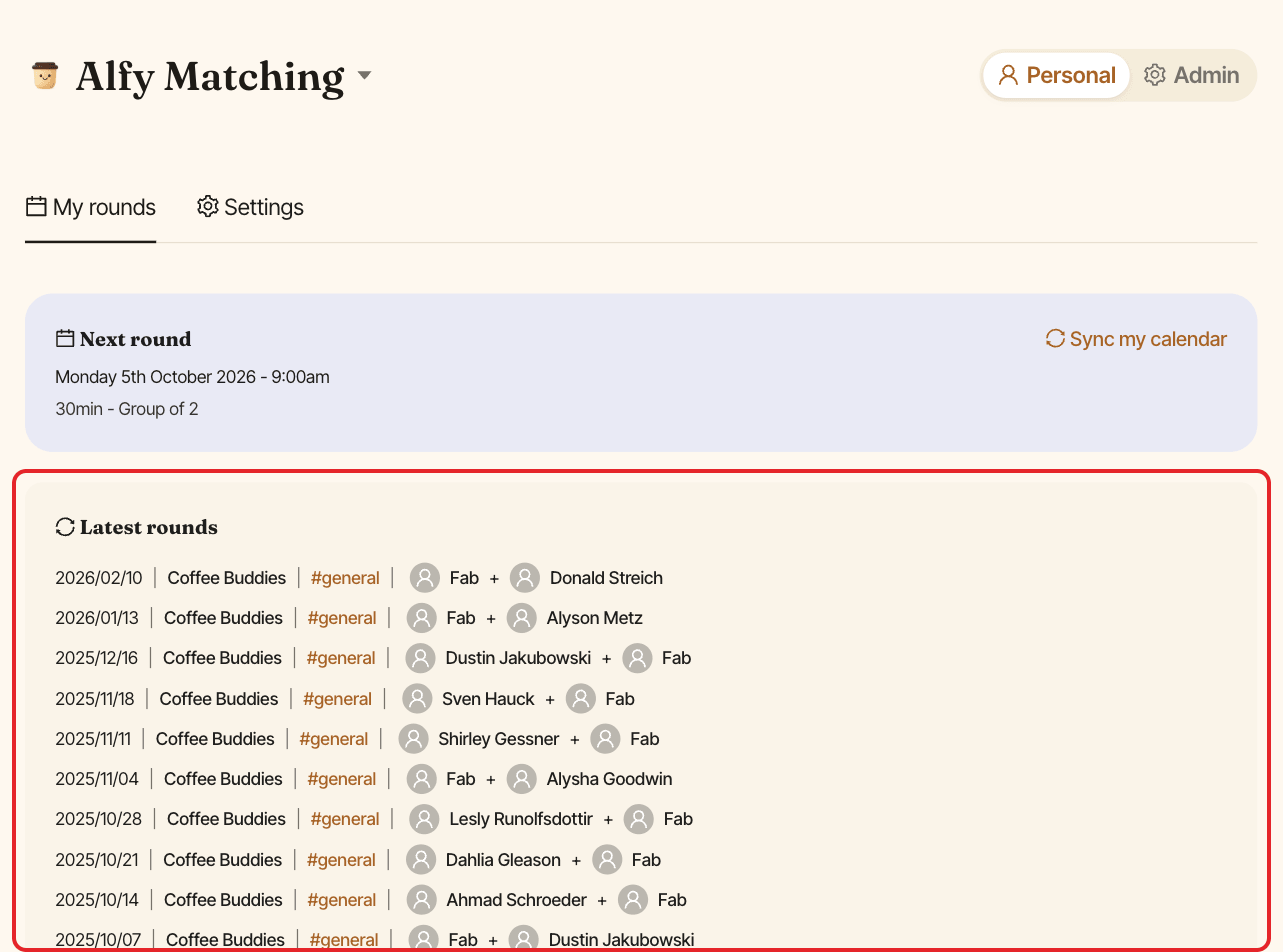Image resolution: width=1283 pixels, height=952 pixels.
Task: Click the calendar icon beside Next round heading
Action: (65, 339)
